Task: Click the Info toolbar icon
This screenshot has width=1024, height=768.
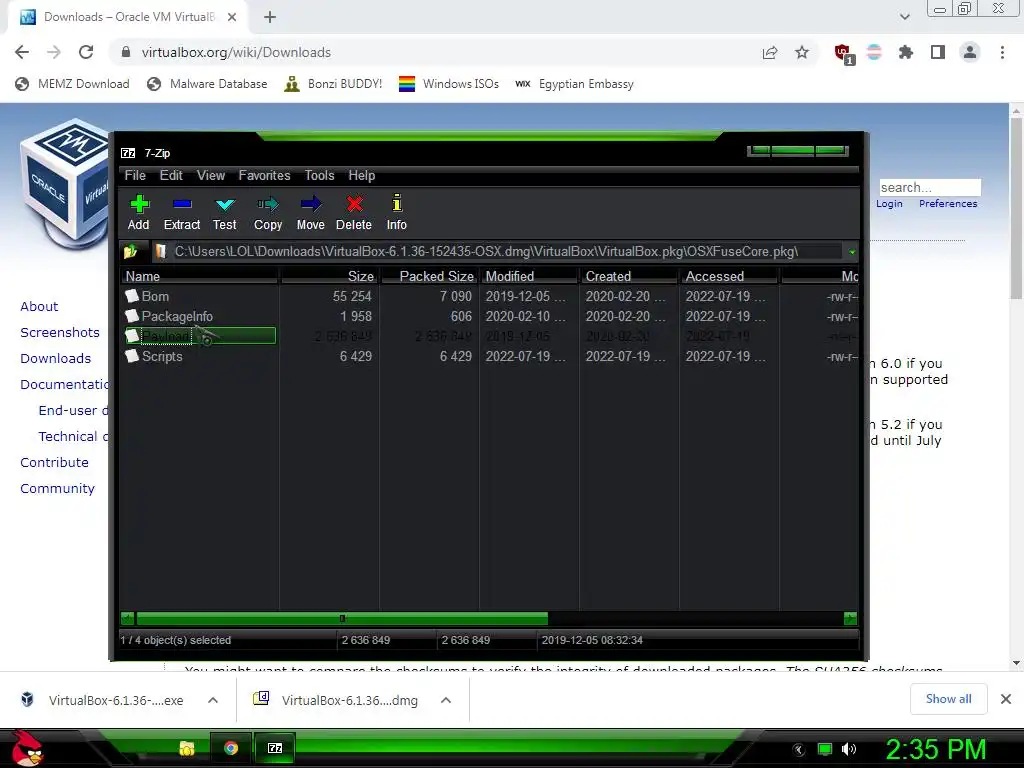Action: 396,213
